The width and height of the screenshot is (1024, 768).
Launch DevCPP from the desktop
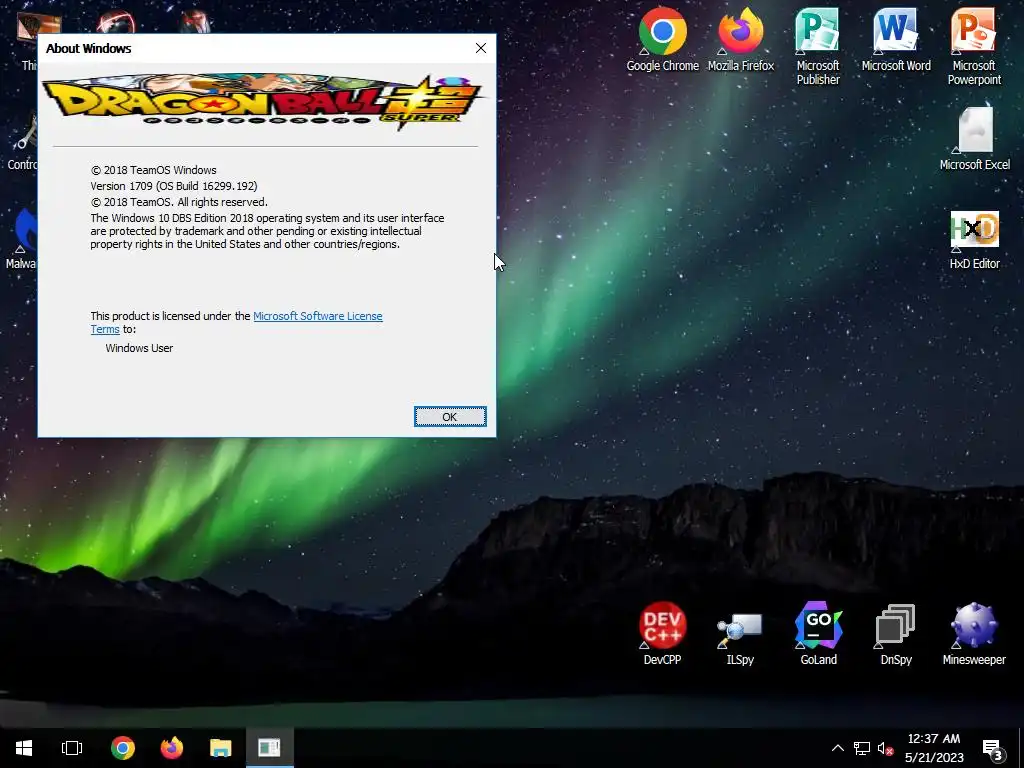pyautogui.click(x=662, y=633)
